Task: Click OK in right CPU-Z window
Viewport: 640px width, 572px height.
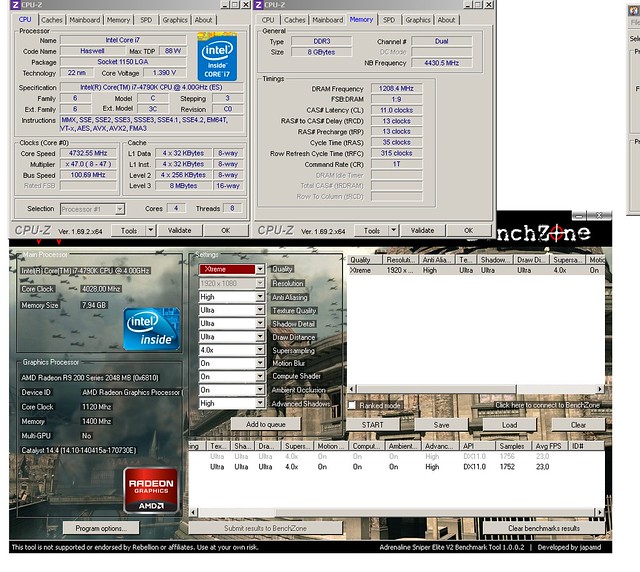Action: tap(469, 230)
